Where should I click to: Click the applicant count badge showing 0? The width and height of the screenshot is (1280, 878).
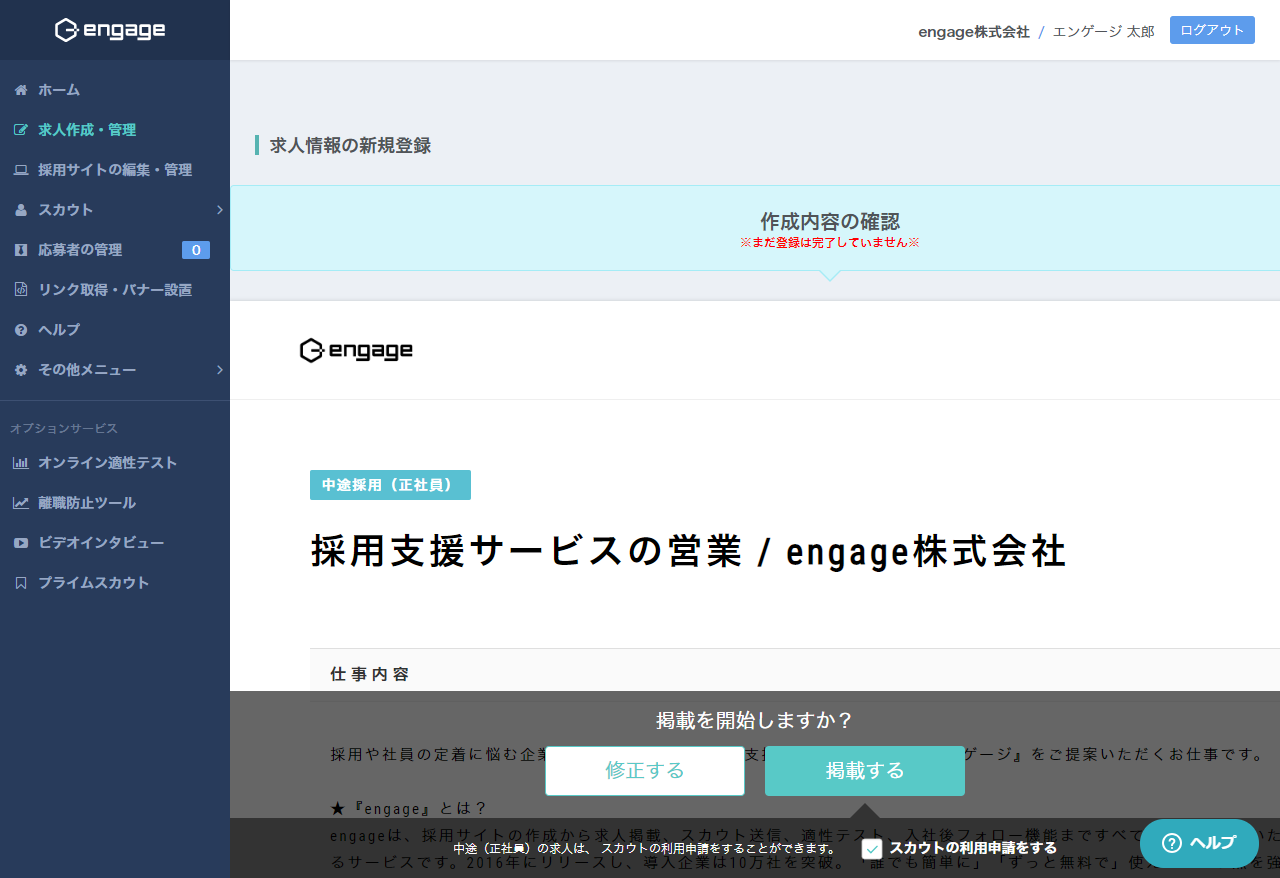coord(196,250)
